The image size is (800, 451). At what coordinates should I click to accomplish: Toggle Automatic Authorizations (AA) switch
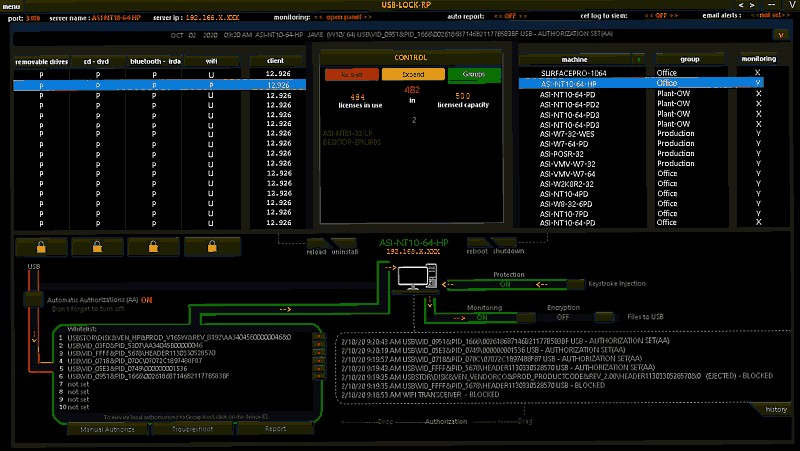pos(32,299)
